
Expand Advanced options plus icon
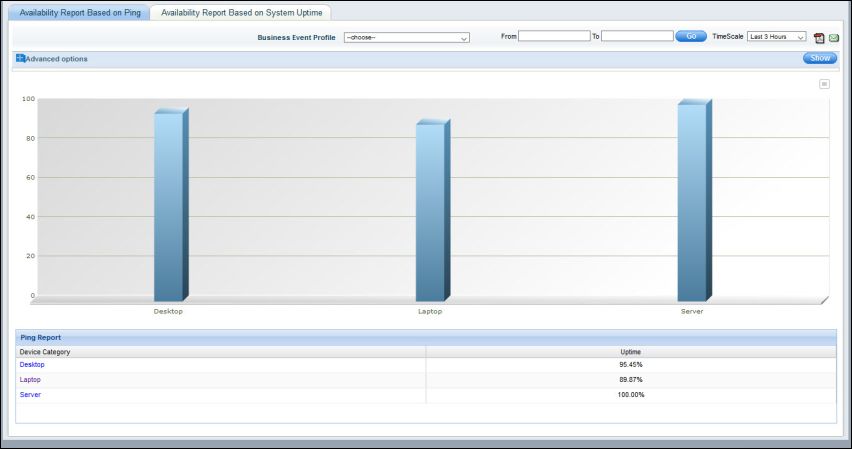point(20,58)
